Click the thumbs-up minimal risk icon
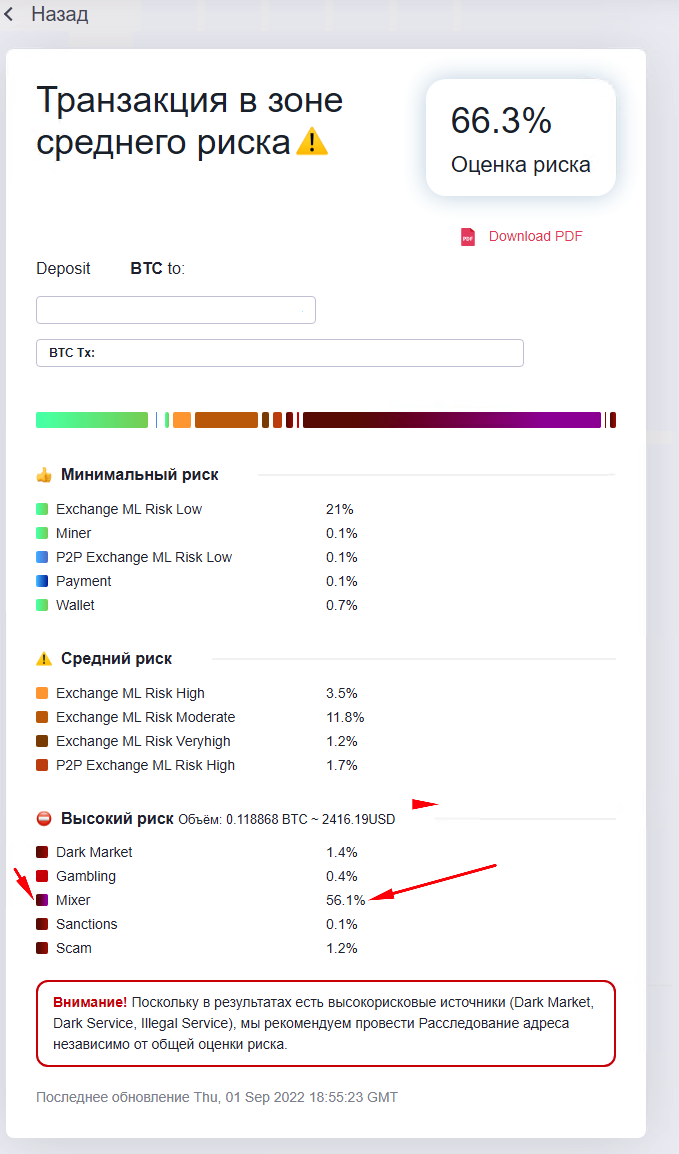The height and width of the screenshot is (1154, 679). (43, 475)
